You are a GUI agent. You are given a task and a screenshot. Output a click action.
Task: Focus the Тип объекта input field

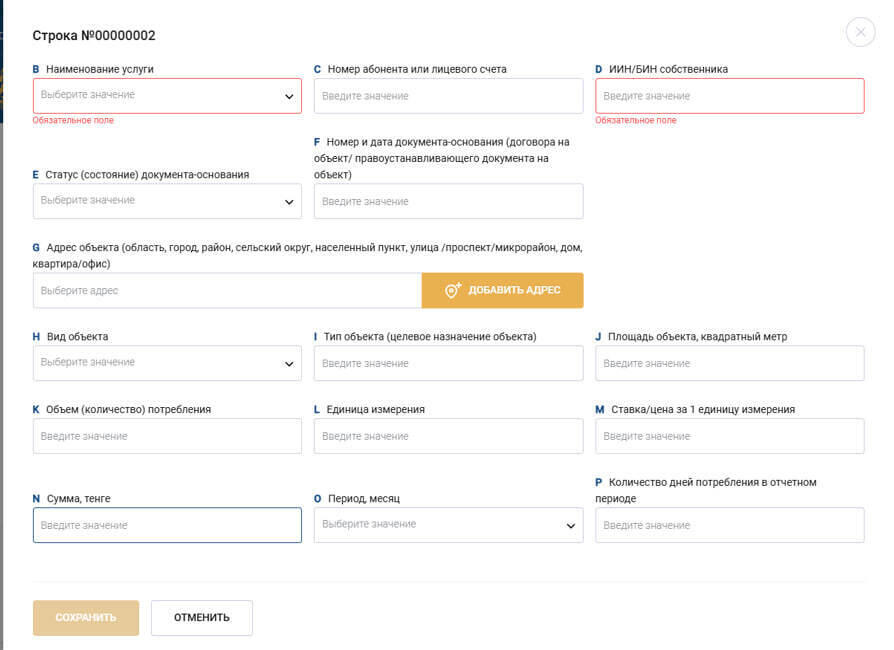(x=448, y=363)
